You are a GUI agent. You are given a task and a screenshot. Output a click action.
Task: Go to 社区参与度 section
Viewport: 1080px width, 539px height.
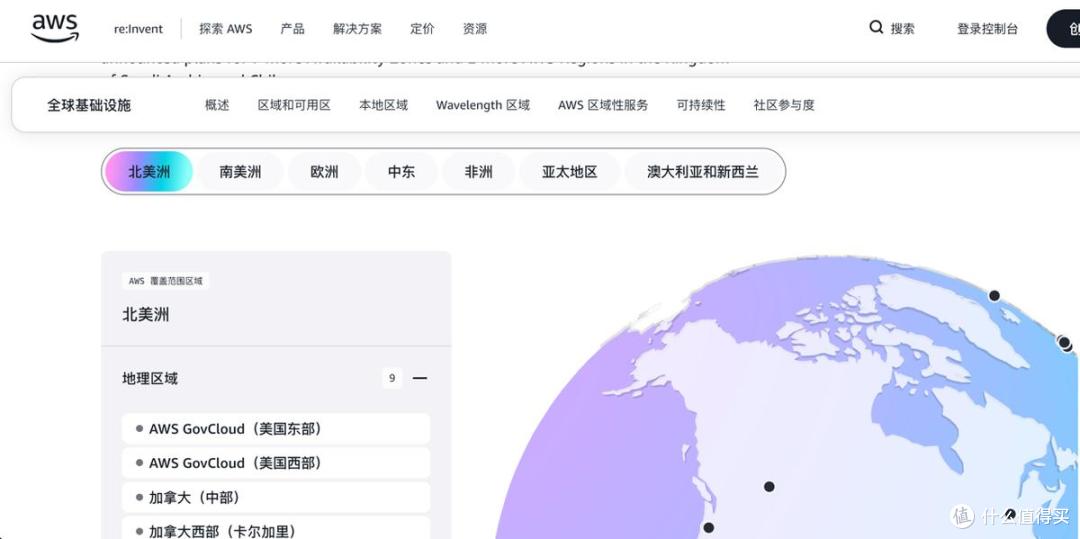(784, 105)
